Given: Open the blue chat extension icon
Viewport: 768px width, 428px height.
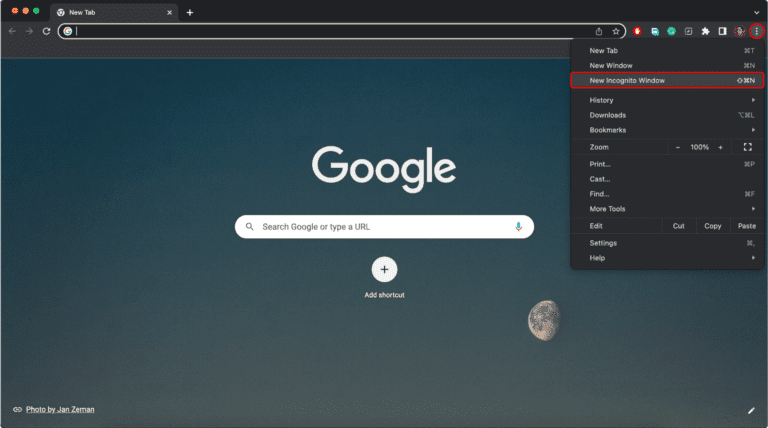Looking at the screenshot, I should click(x=655, y=31).
